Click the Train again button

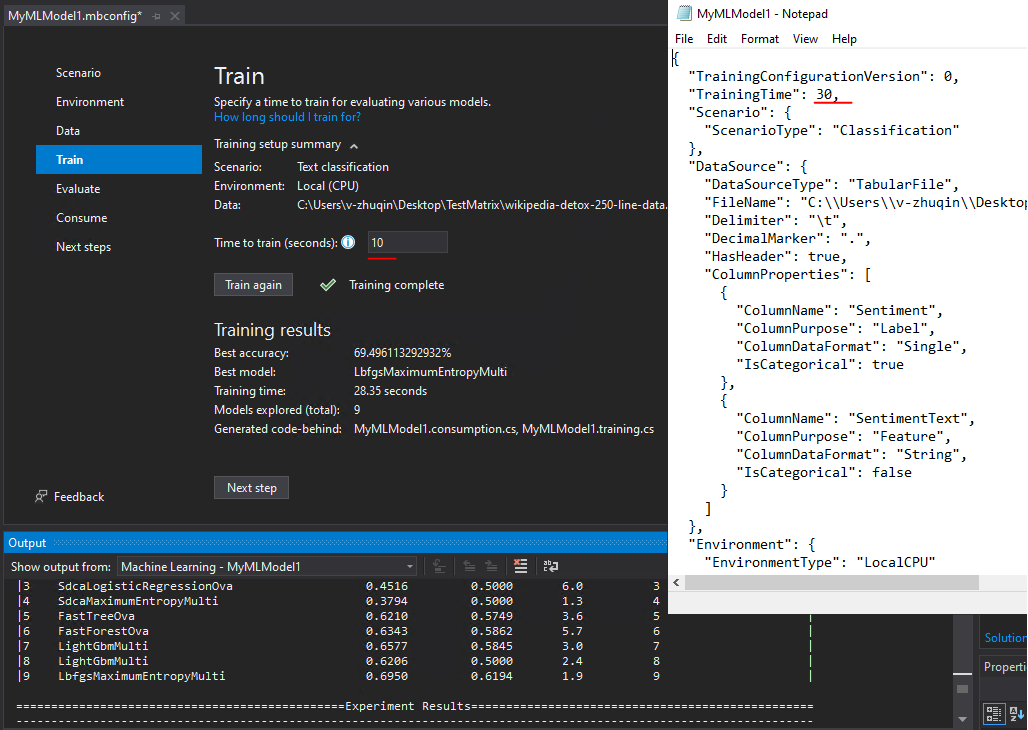pos(253,285)
